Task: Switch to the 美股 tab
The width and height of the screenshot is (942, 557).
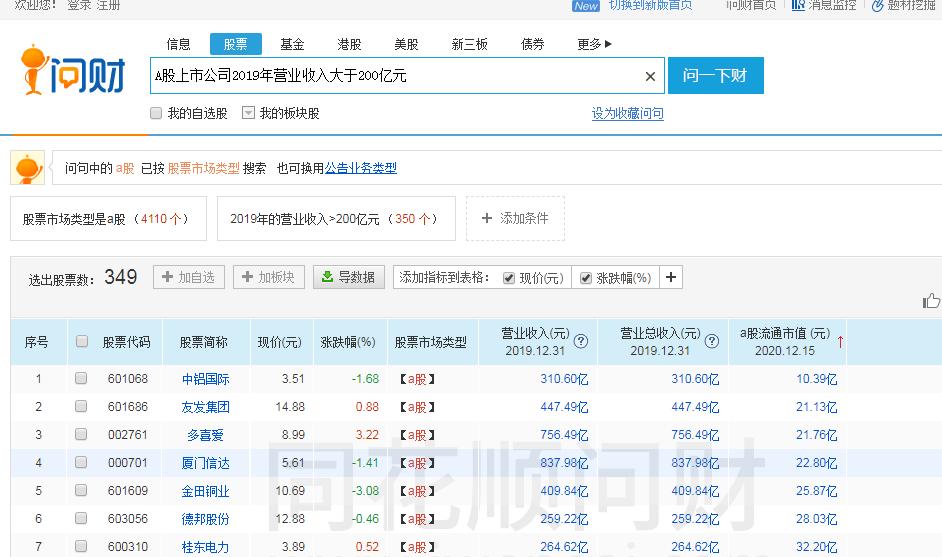Action: tap(406, 44)
